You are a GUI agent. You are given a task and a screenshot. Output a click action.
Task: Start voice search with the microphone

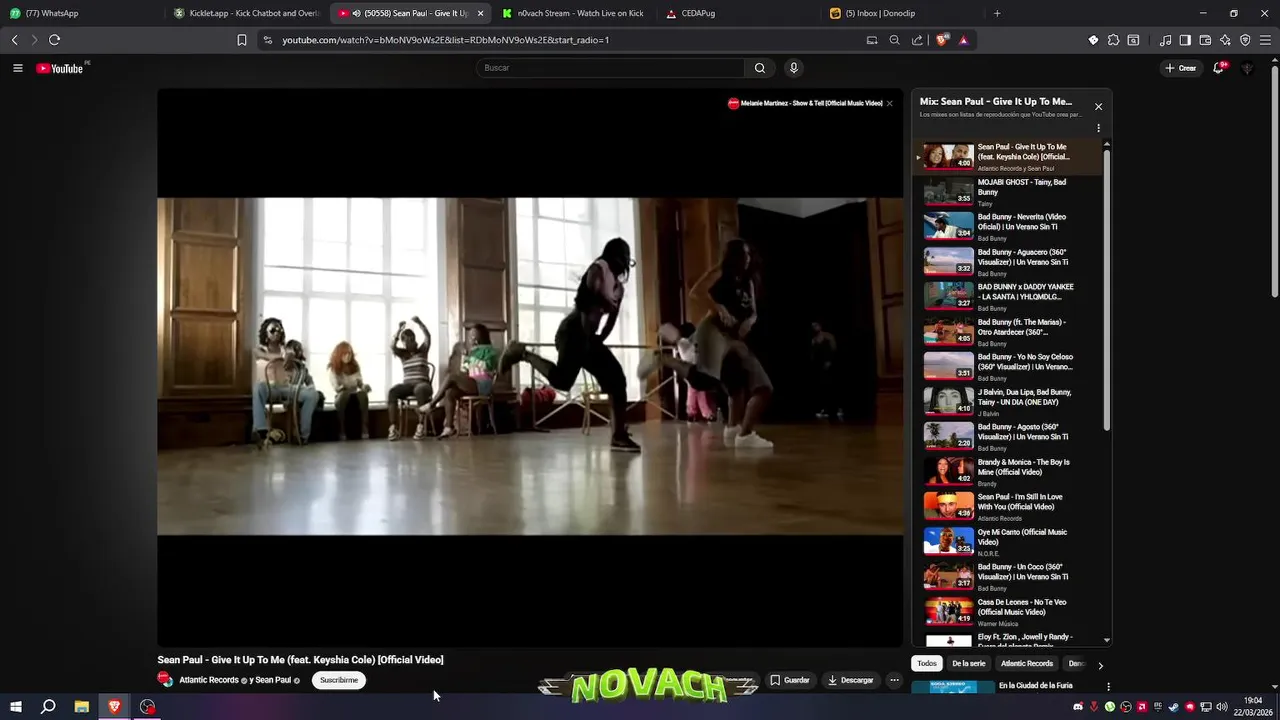(794, 68)
